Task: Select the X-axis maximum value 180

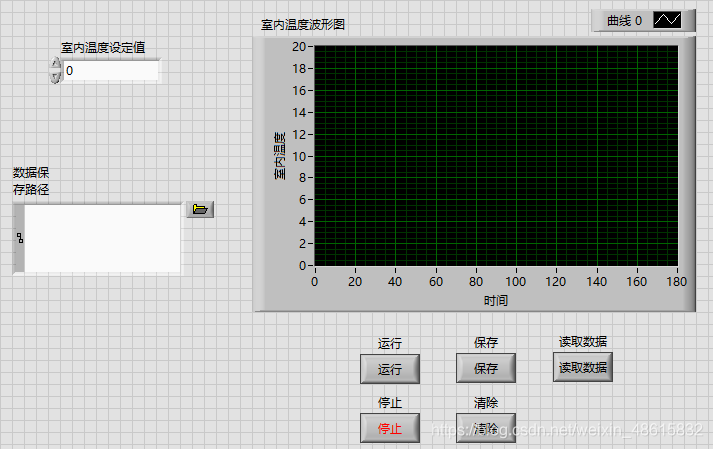Action: tap(676, 282)
